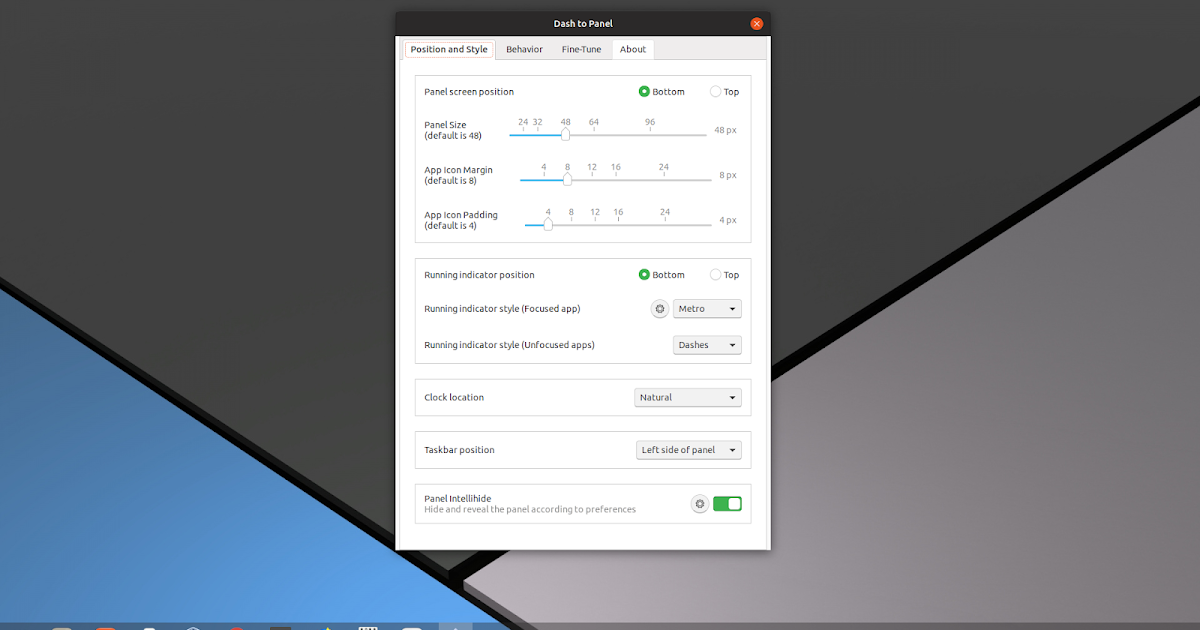Open the Taskbar position dropdown
This screenshot has height=630, width=1200.
(688, 449)
